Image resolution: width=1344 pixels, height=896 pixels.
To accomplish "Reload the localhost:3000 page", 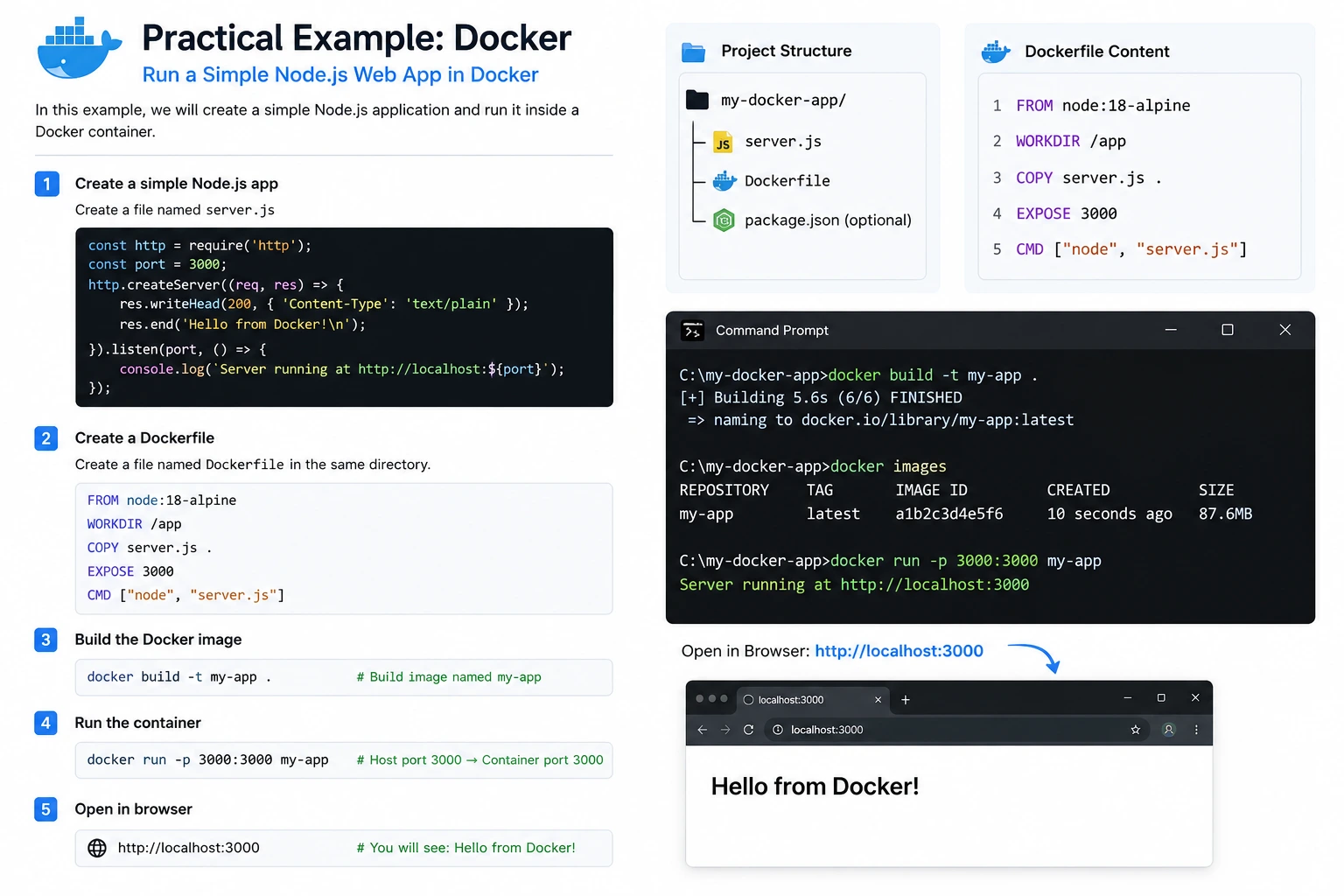I will (x=749, y=730).
